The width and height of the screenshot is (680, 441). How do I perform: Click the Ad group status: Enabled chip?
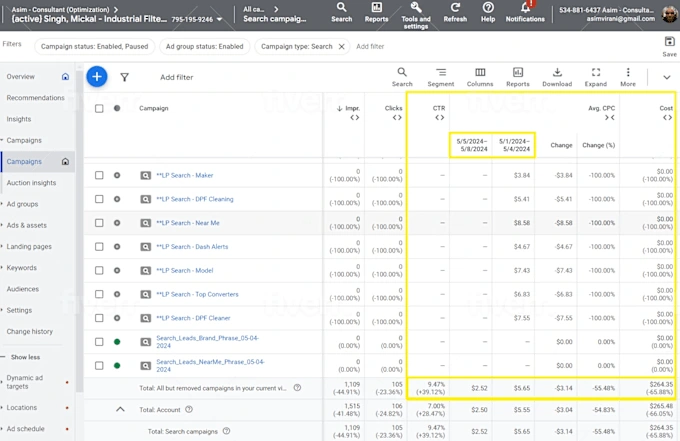click(x=205, y=46)
